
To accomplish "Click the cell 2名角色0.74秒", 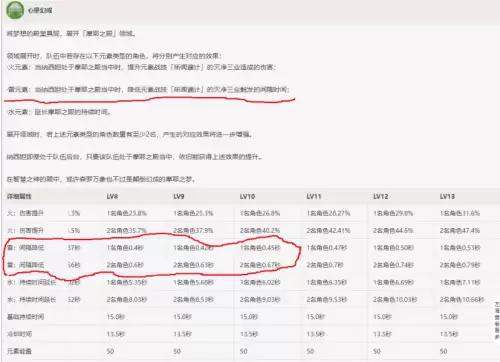I will click(393, 265).
